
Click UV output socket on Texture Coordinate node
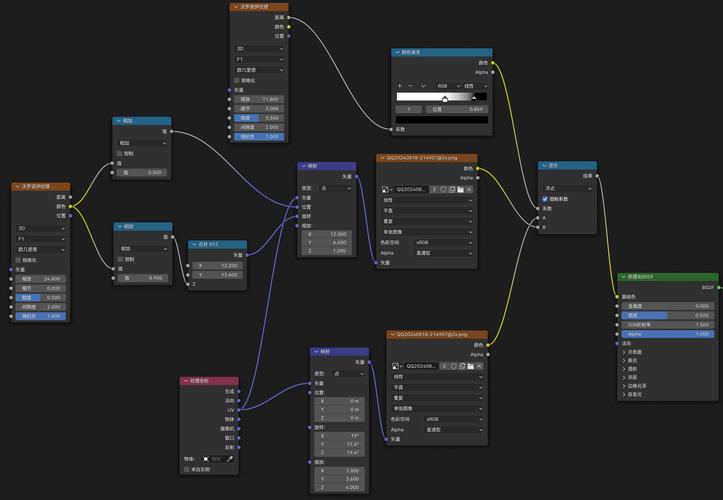pos(238,410)
